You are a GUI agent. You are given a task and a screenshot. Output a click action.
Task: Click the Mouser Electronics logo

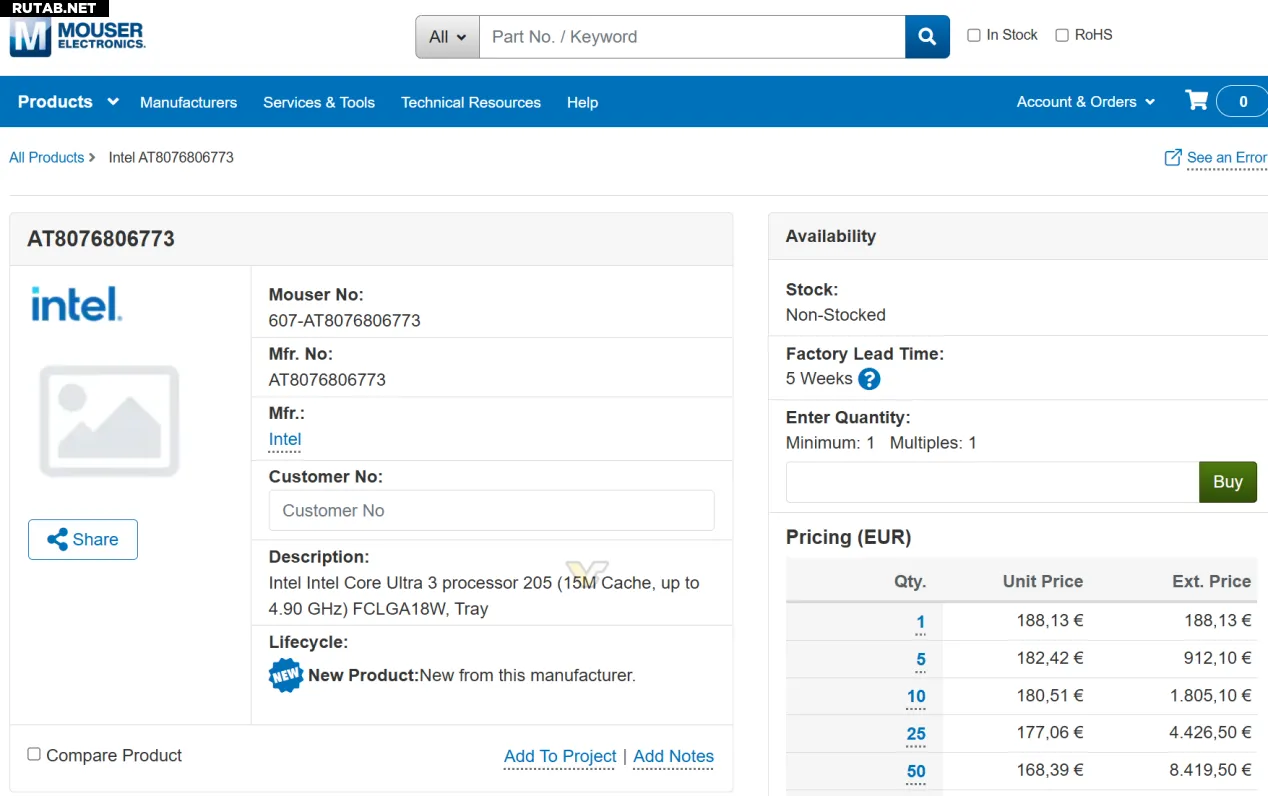pyautogui.click(x=77, y=38)
